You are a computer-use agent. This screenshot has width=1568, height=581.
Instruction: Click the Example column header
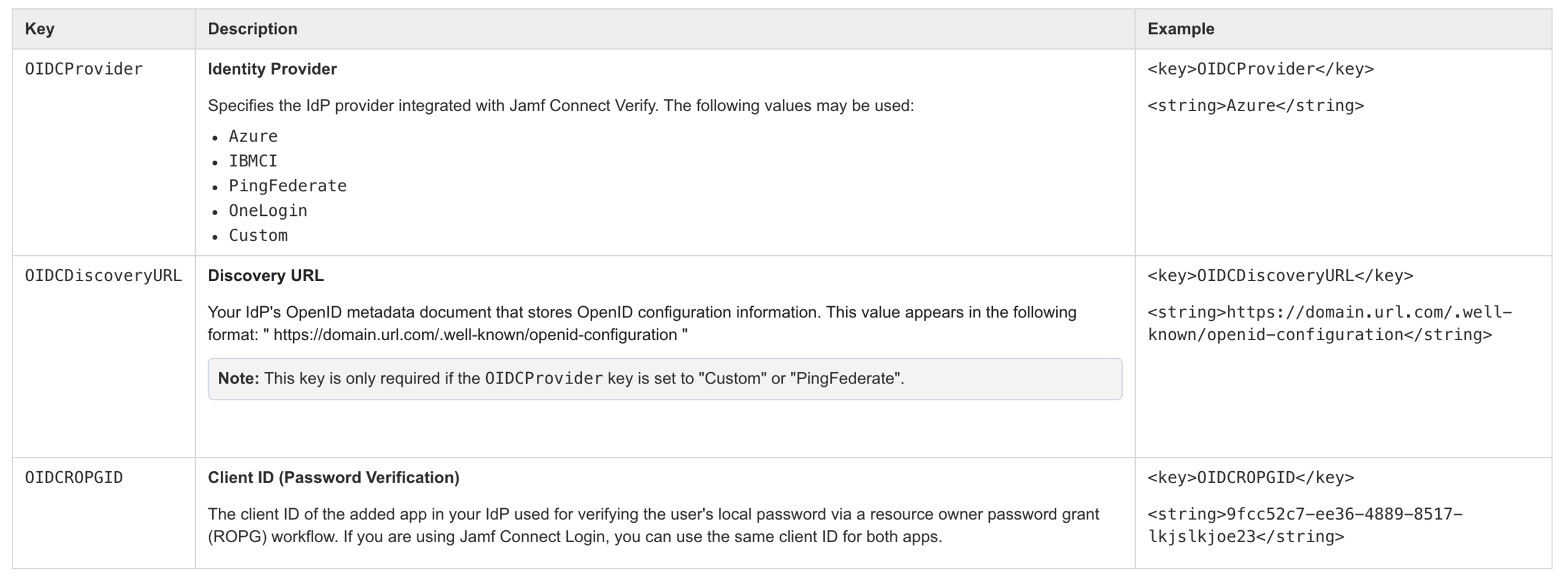[x=1180, y=29]
